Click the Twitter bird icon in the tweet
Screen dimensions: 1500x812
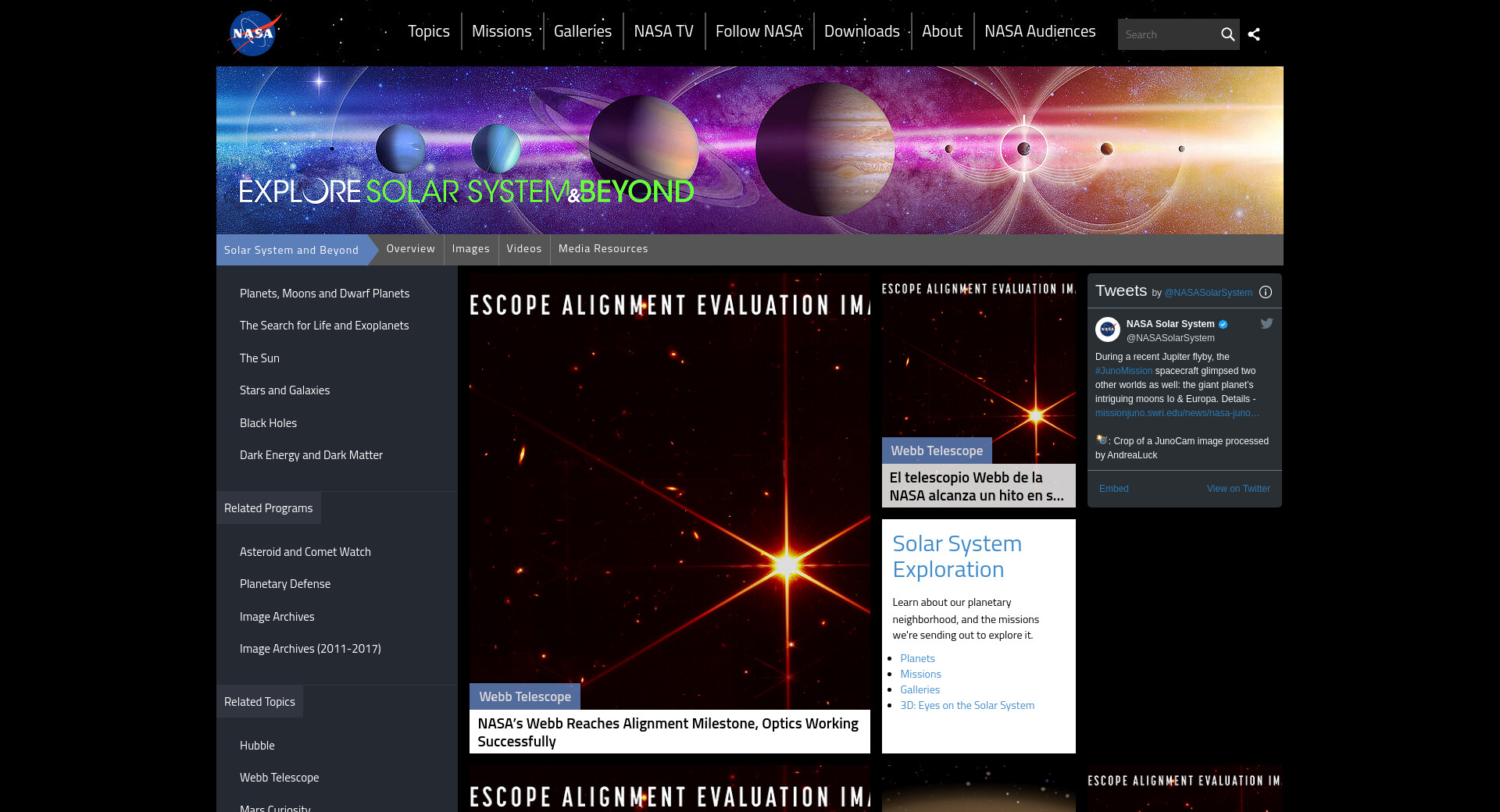(1266, 323)
